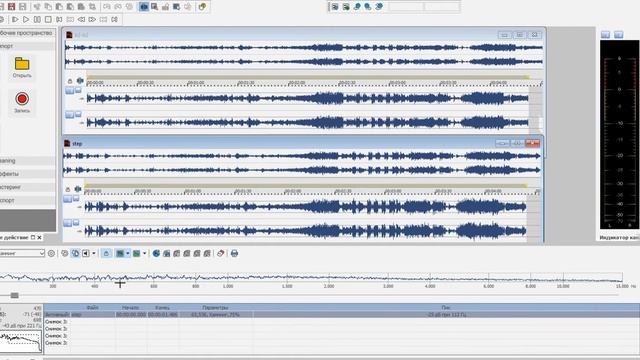This screenshot has height=360, width=640.
Task: Click the gray Save As disk icon
Action: tap(22, 7)
